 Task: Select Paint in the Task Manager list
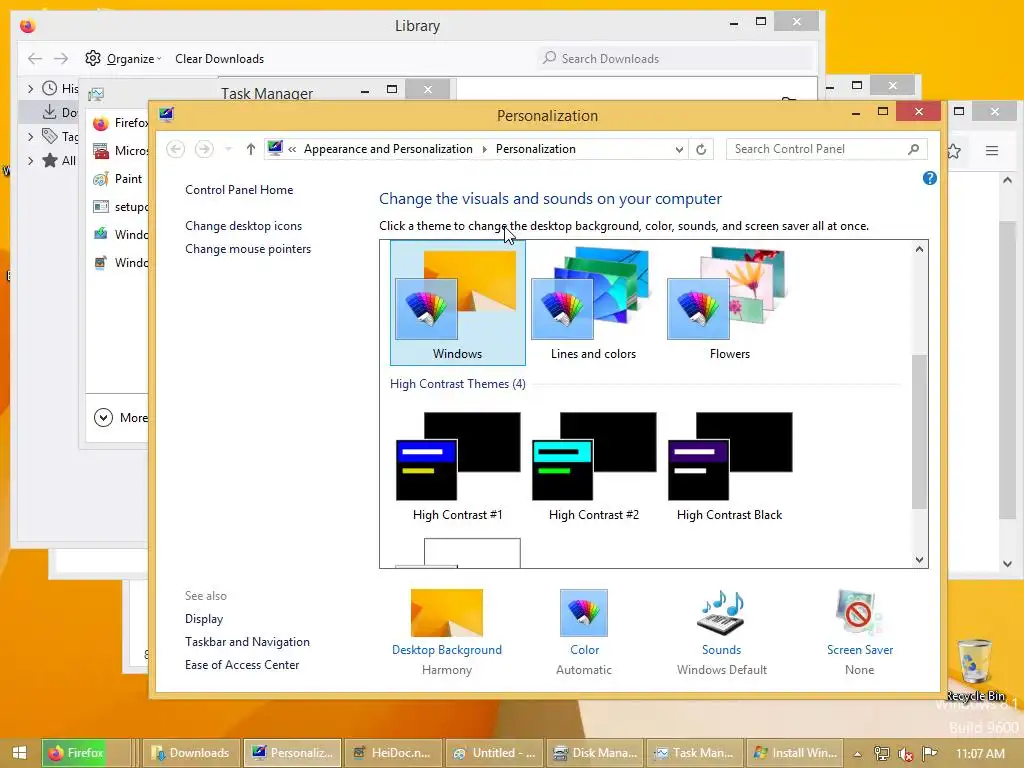click(119, 179)
